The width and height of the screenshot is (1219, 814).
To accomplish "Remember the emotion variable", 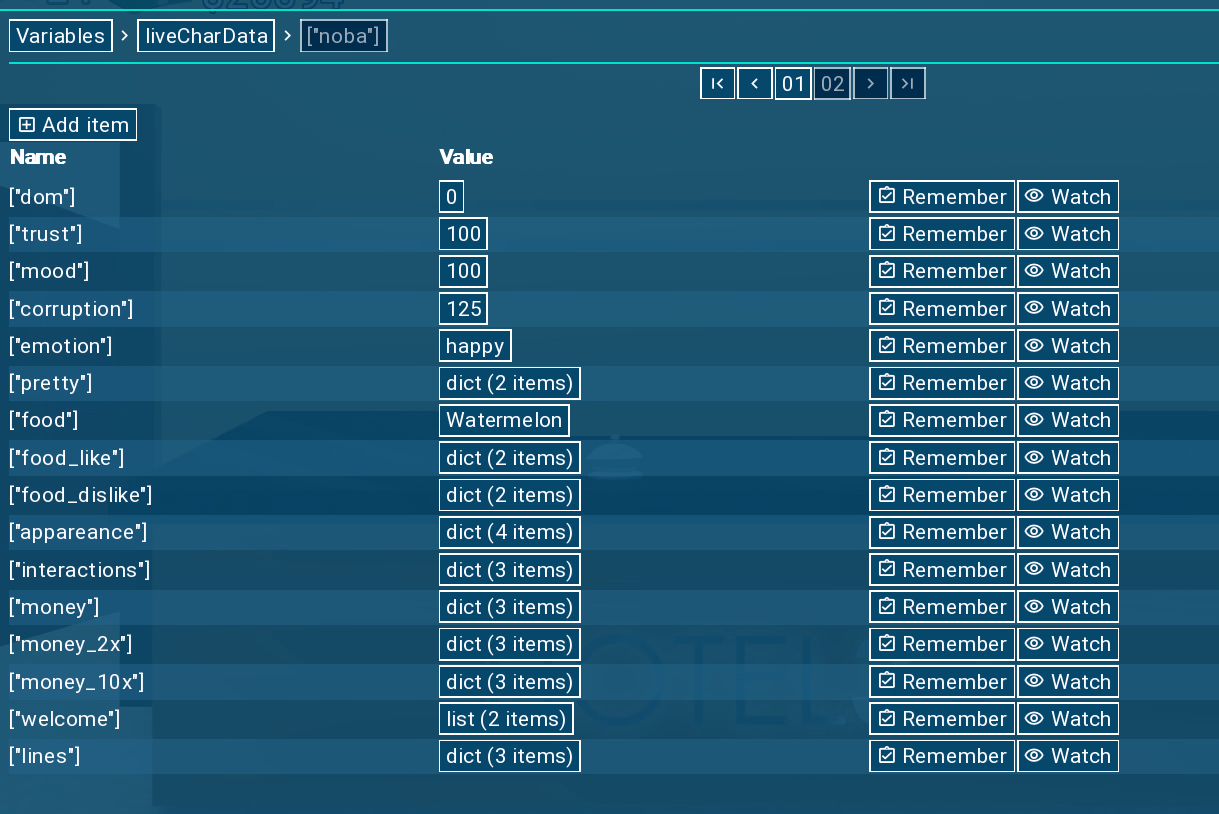I will point(942,346).
